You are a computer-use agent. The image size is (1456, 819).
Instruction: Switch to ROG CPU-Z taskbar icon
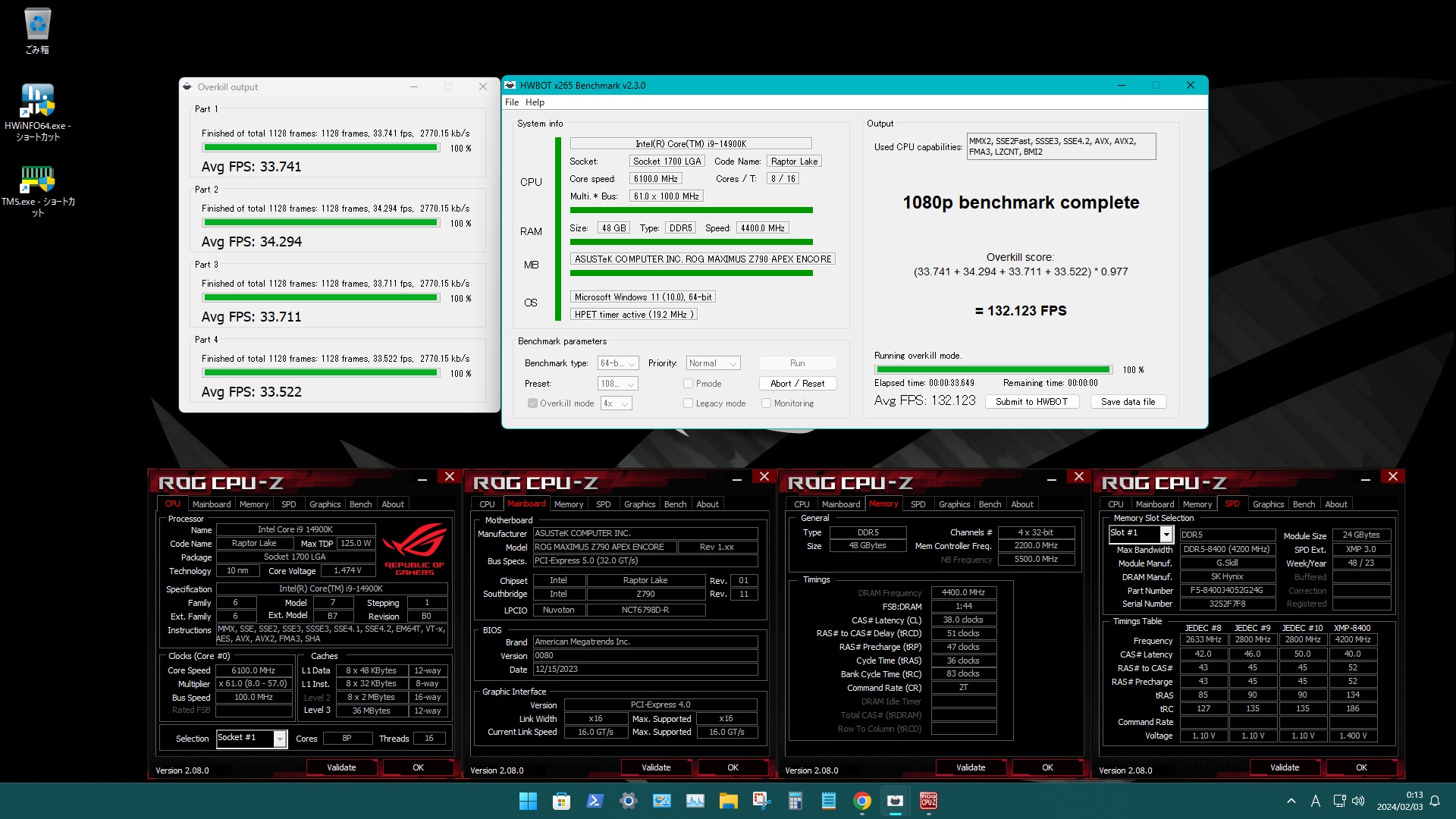tap(928, 801)
